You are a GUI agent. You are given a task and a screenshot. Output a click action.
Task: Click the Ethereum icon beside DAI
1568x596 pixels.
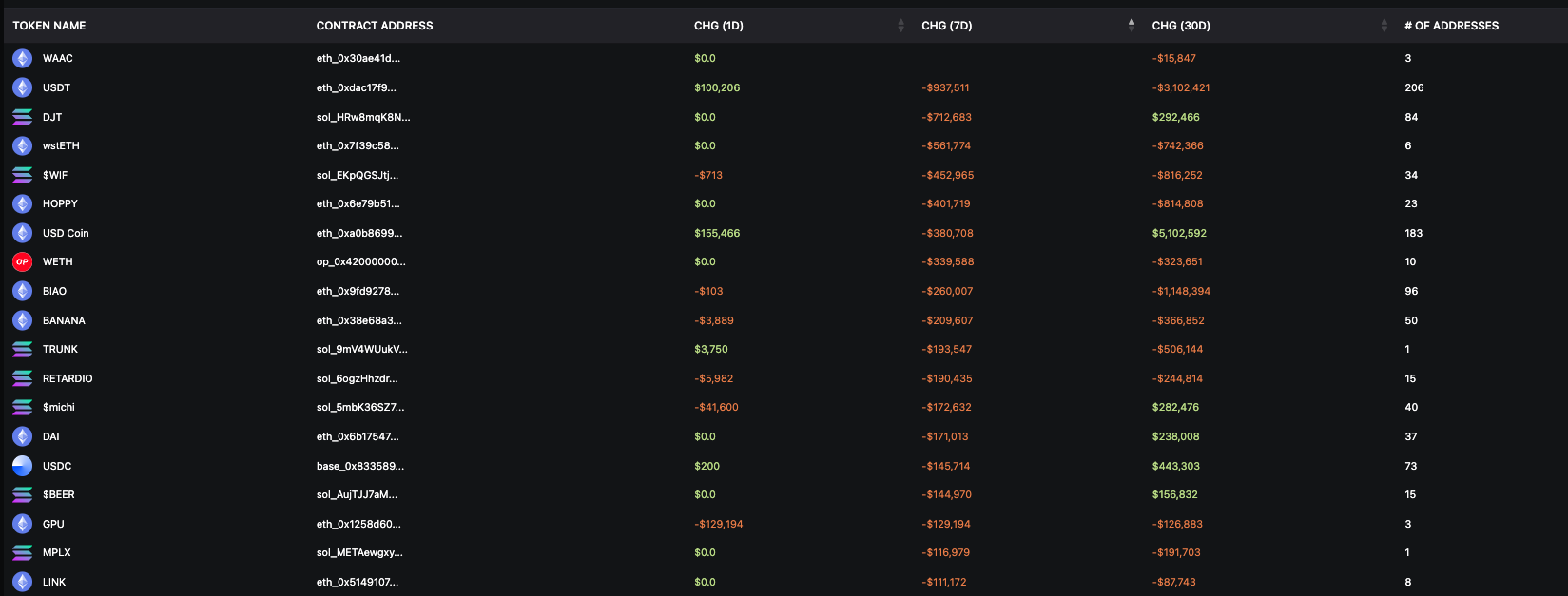pyautogui.click(x=22, y=436)
